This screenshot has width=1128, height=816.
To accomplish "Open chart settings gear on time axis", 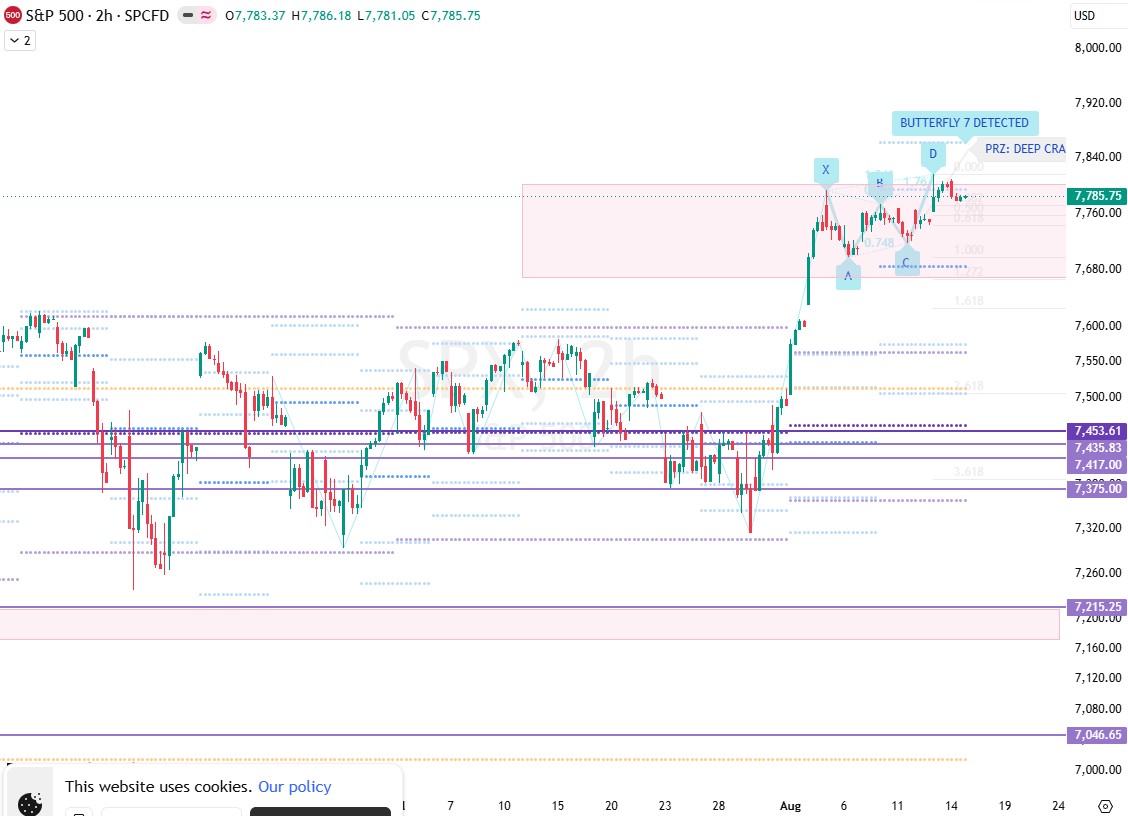I will (x=1105, y=806).
